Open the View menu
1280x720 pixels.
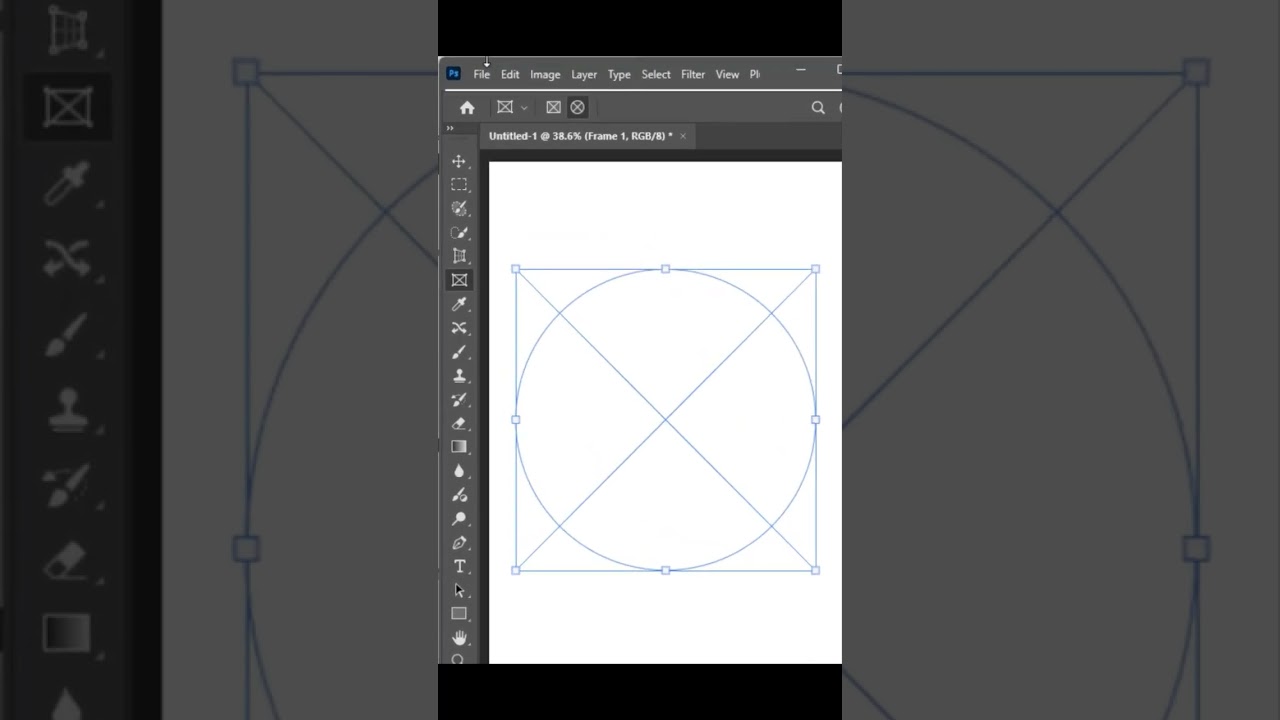click(727, 74)
